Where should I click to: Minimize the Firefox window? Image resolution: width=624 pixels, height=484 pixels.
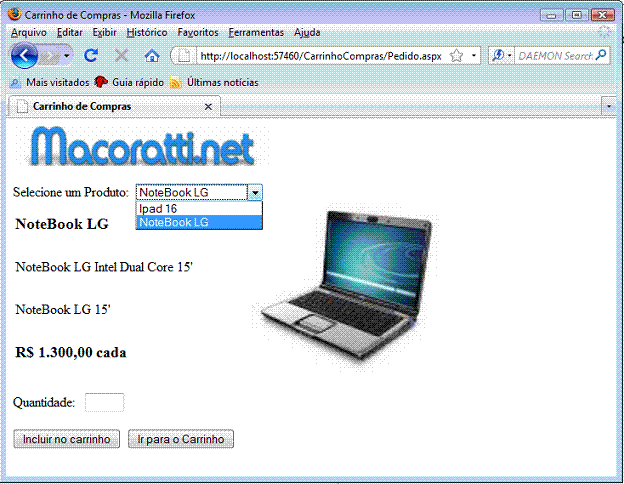[x=551, y=15]
